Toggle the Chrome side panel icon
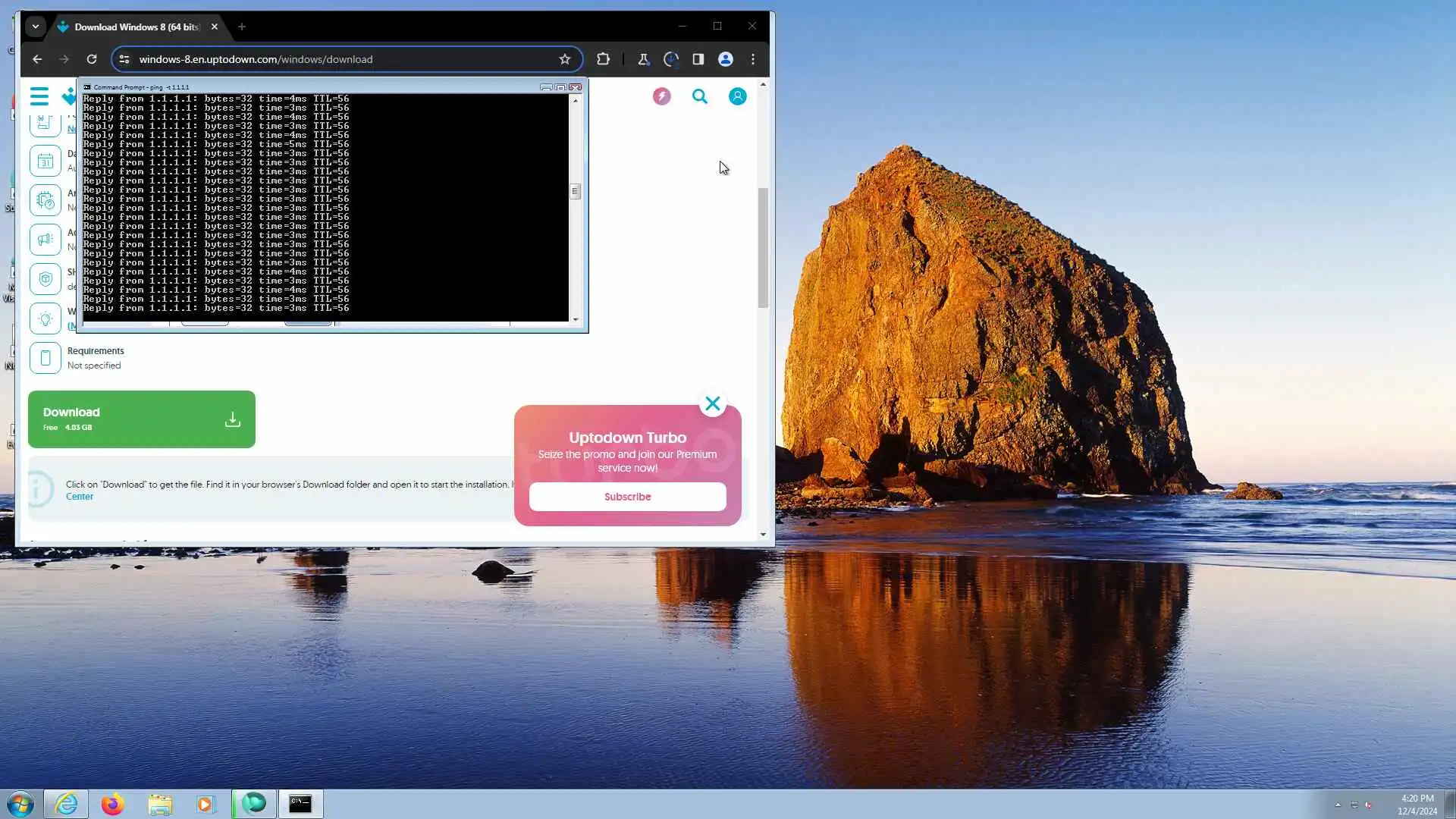The height and width of the screenshot is (819, 1456). pos(698,59)
